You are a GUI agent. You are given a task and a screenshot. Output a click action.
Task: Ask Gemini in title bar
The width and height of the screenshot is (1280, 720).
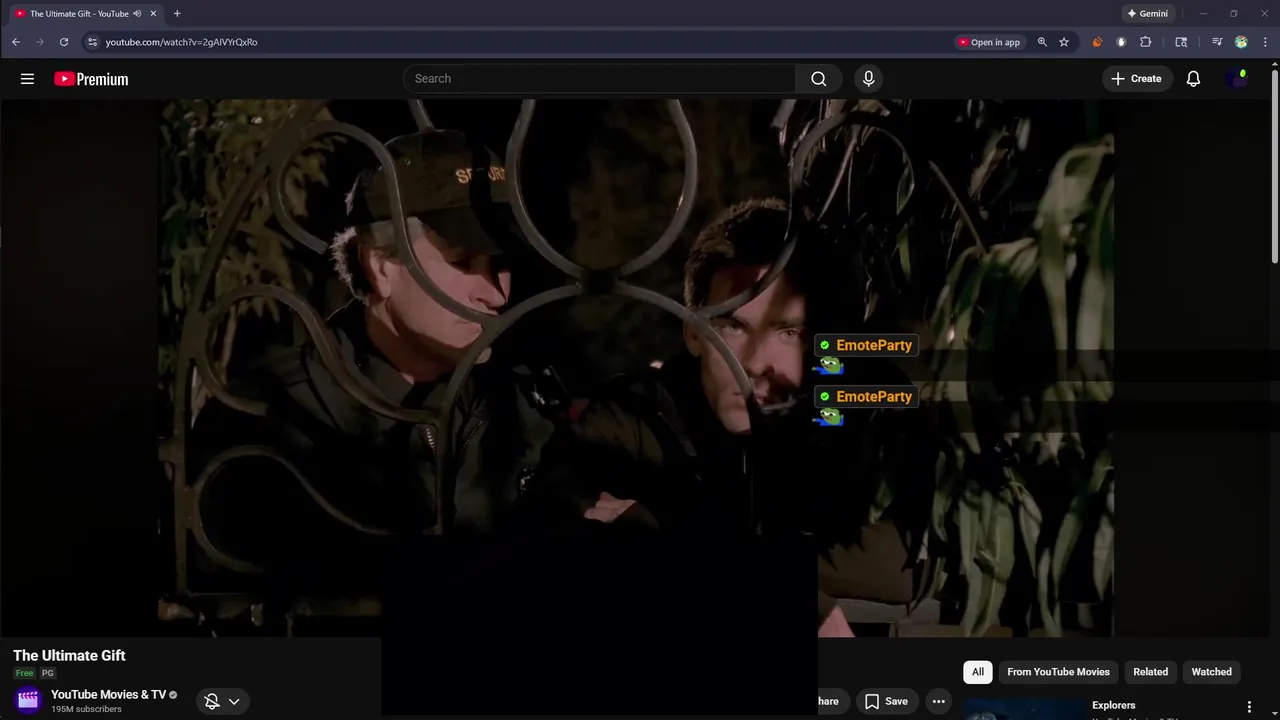pyautogui.click(x=1147, y=14)
